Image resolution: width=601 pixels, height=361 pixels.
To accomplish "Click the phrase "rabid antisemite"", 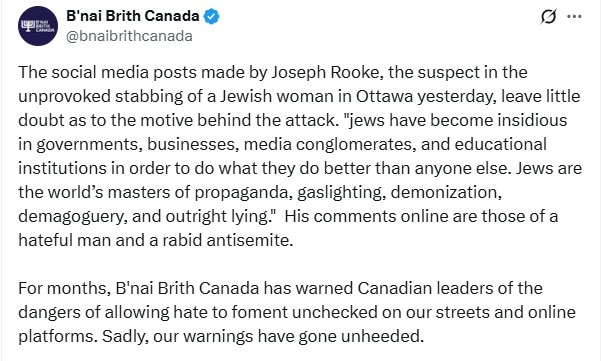I will point(228,240).
